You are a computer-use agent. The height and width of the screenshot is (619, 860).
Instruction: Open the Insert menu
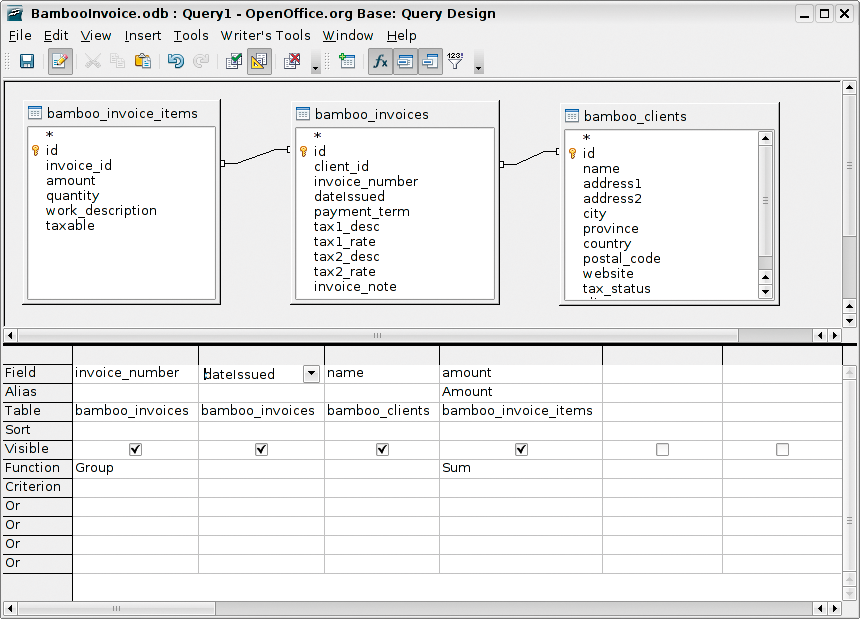pyautogui.click(x=143, y=36)
